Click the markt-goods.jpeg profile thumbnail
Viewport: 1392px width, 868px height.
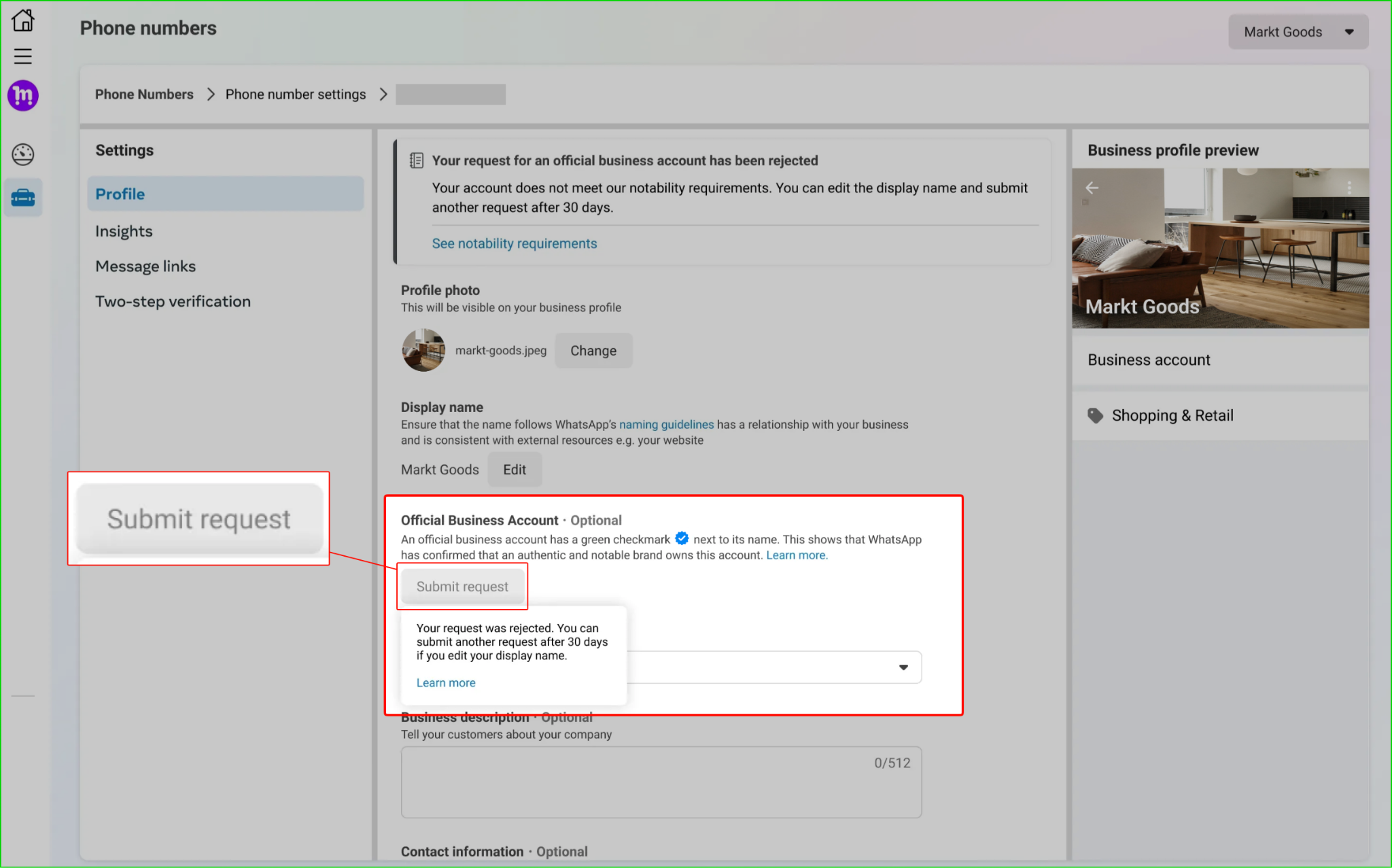click(423, 350)
